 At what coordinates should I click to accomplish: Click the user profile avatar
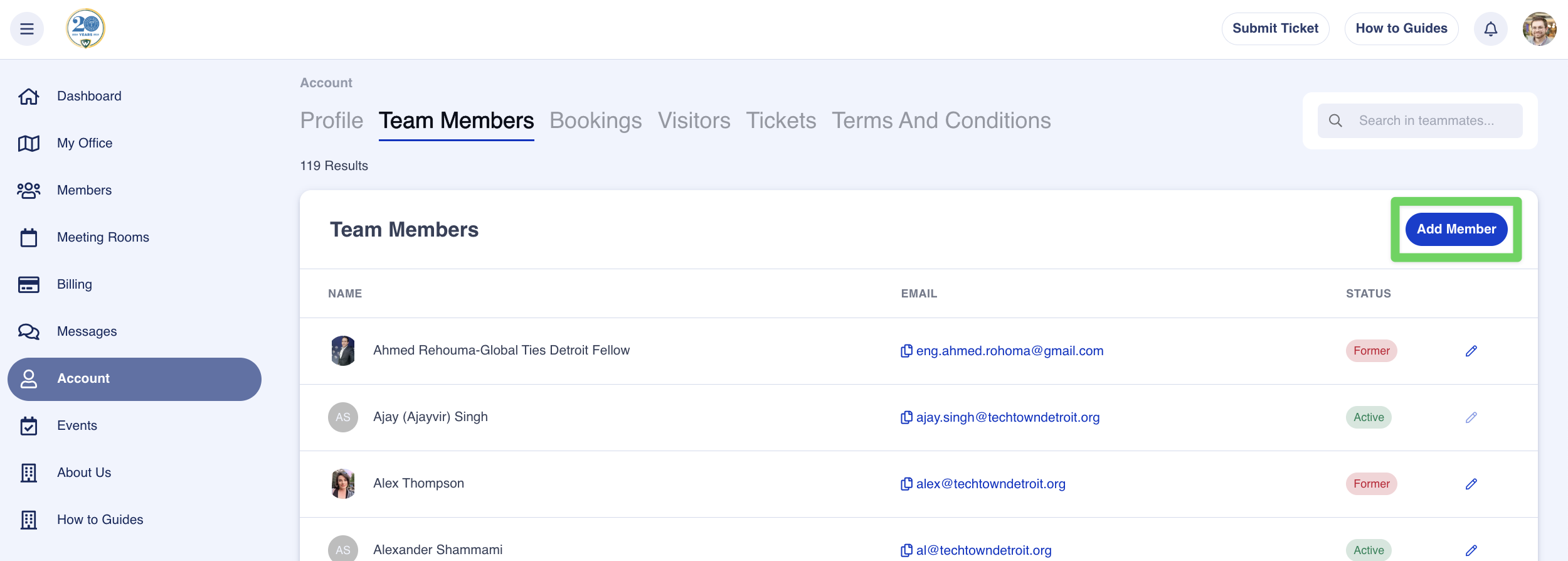coord(1539,29)
